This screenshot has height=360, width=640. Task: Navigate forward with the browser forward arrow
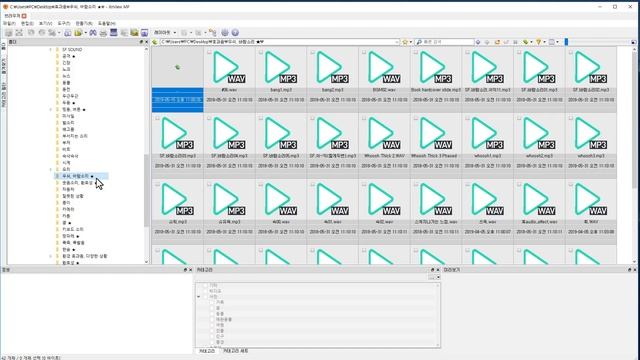coord(487,42)
